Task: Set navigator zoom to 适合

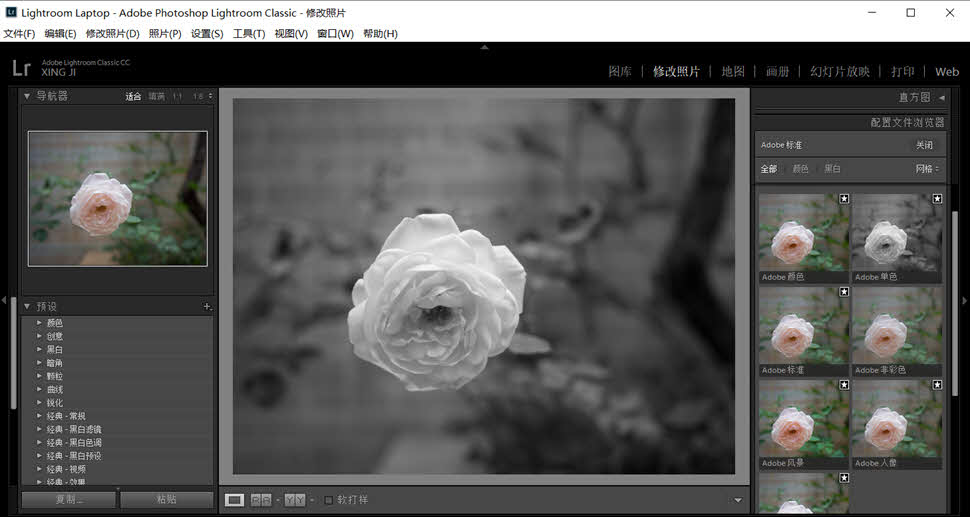Action: (134, 96)
